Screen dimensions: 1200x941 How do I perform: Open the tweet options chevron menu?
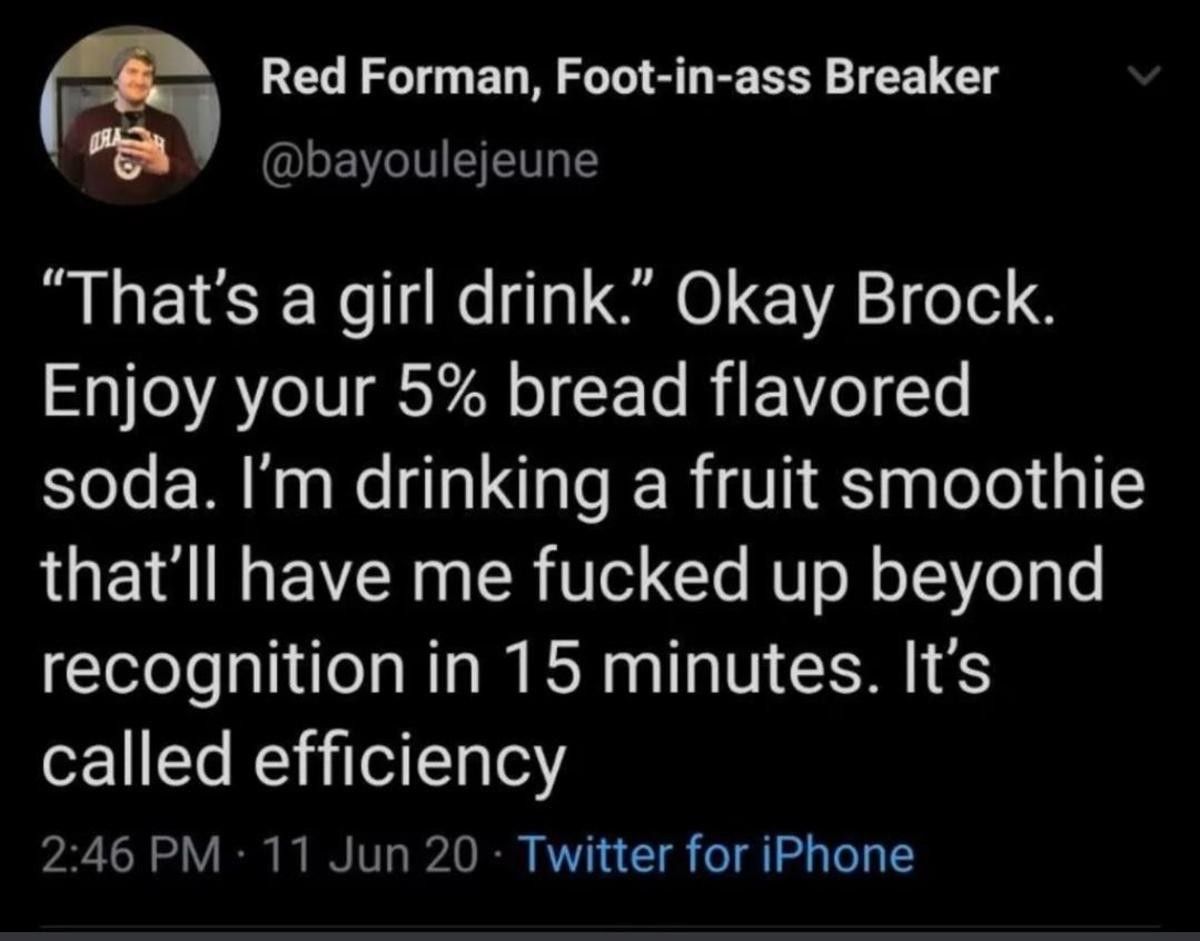pos(1152,74)
